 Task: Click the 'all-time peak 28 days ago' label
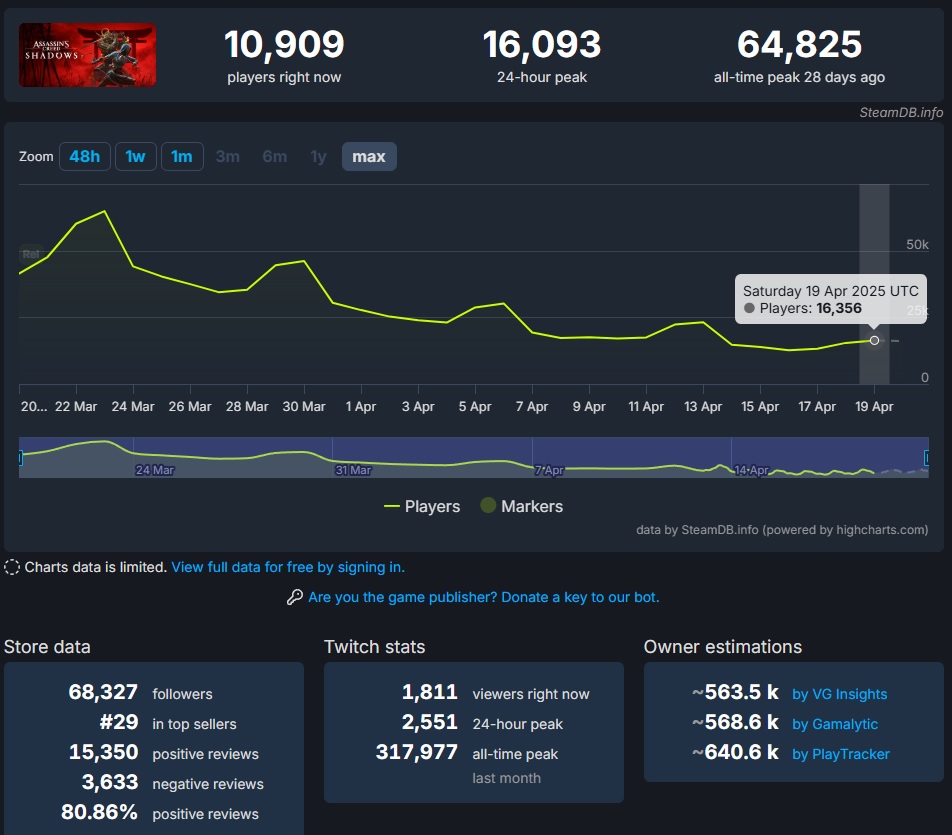click(x=799, y=77)
